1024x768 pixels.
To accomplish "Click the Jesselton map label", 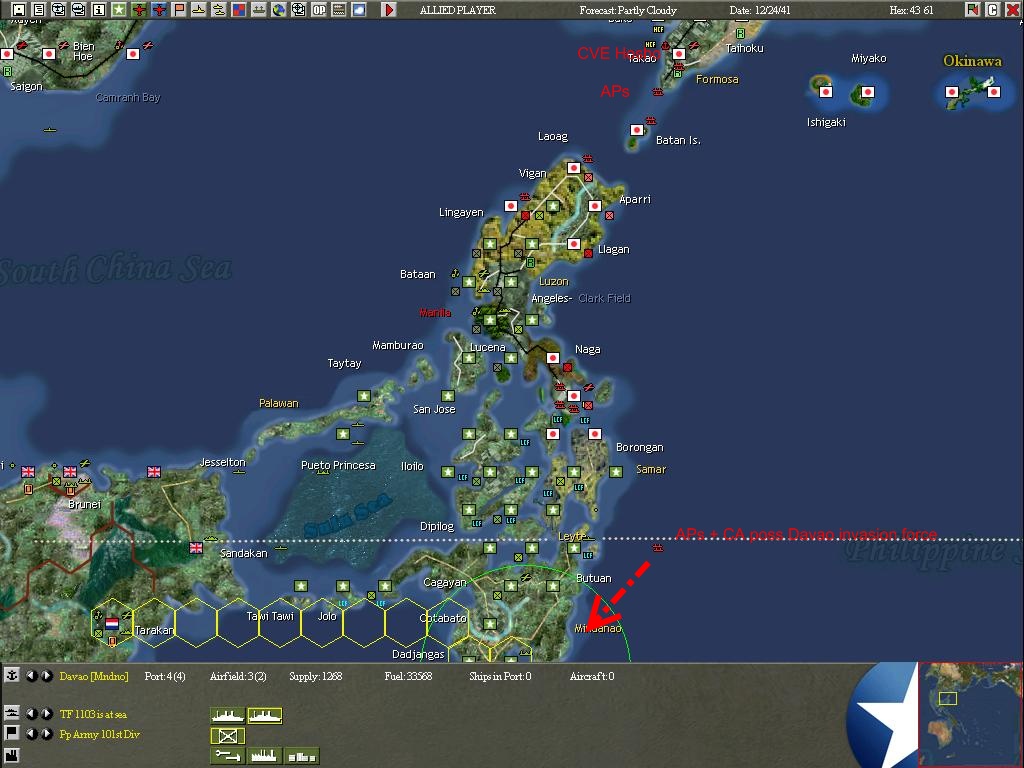I will pyautogui.click(x=223, y=462).
